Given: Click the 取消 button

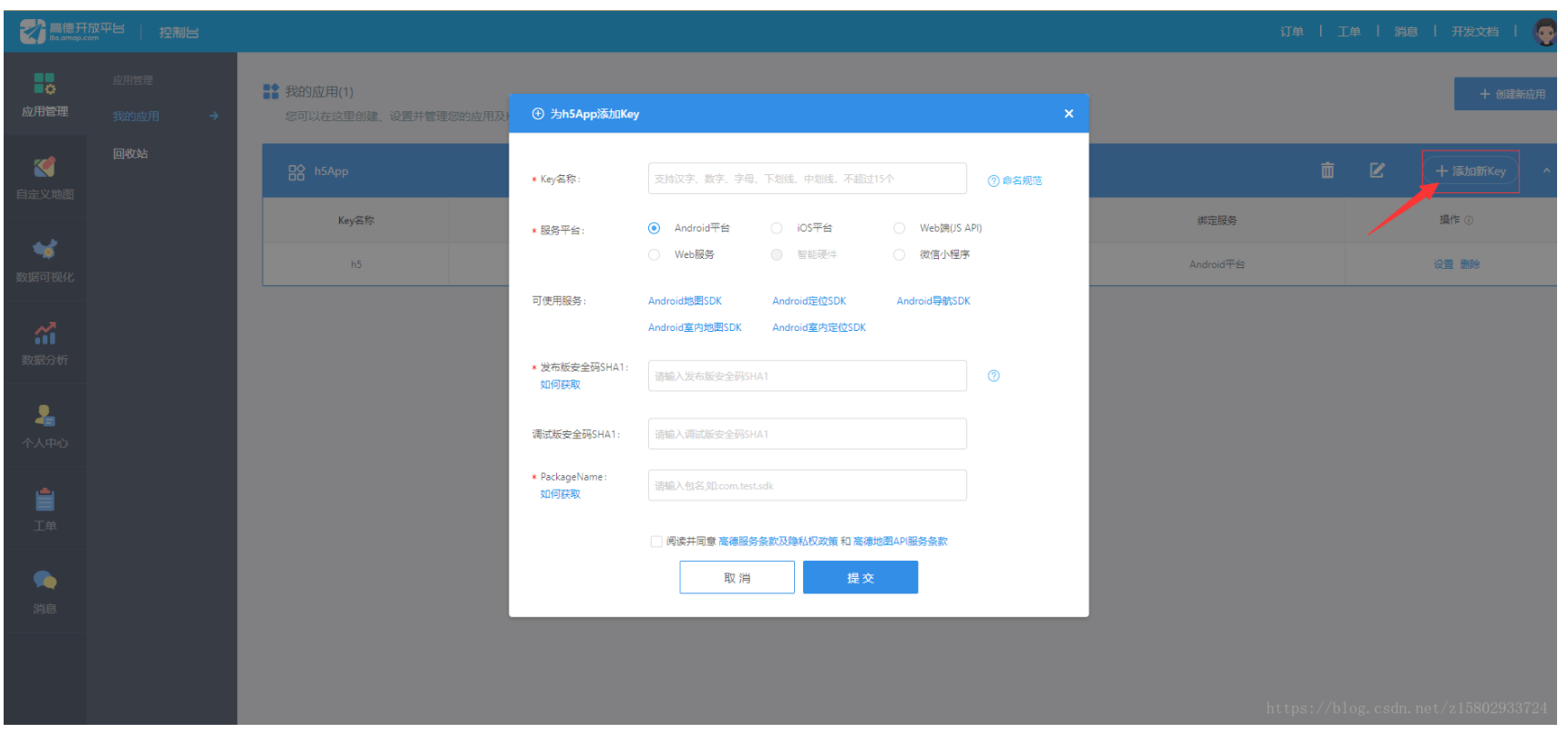Looking at the screenshot, I should coord(737,577).
